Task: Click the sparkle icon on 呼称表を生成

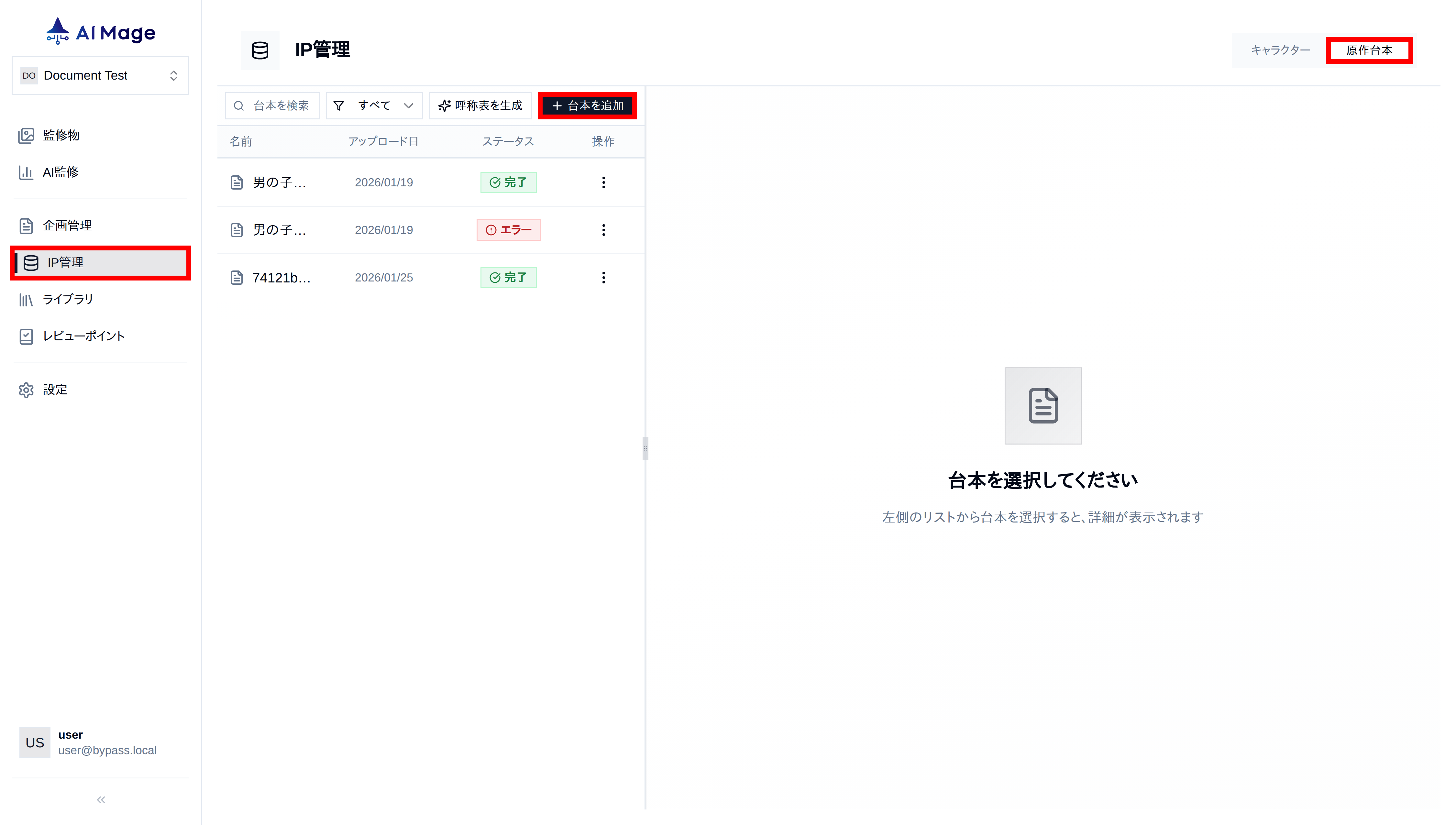Action: tap(444, 105)
